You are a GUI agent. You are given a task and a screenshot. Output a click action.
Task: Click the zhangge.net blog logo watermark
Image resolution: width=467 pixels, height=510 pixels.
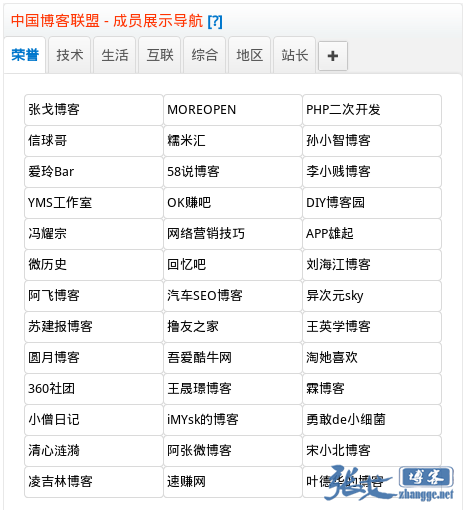tap(389, 483)
